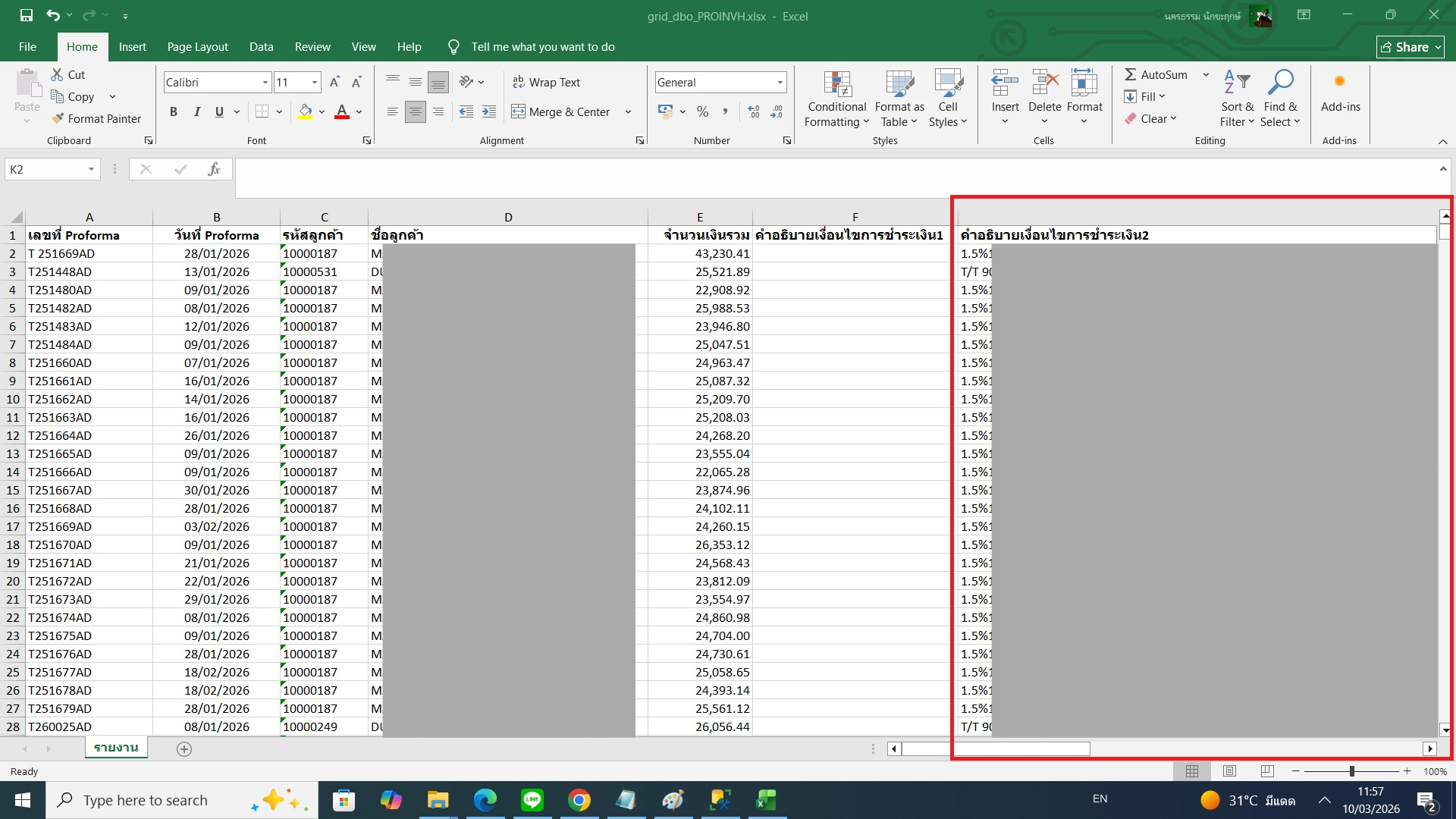Click the Insert Function fx icon
Screen dimensions: 1456x819
pos(214,169)
